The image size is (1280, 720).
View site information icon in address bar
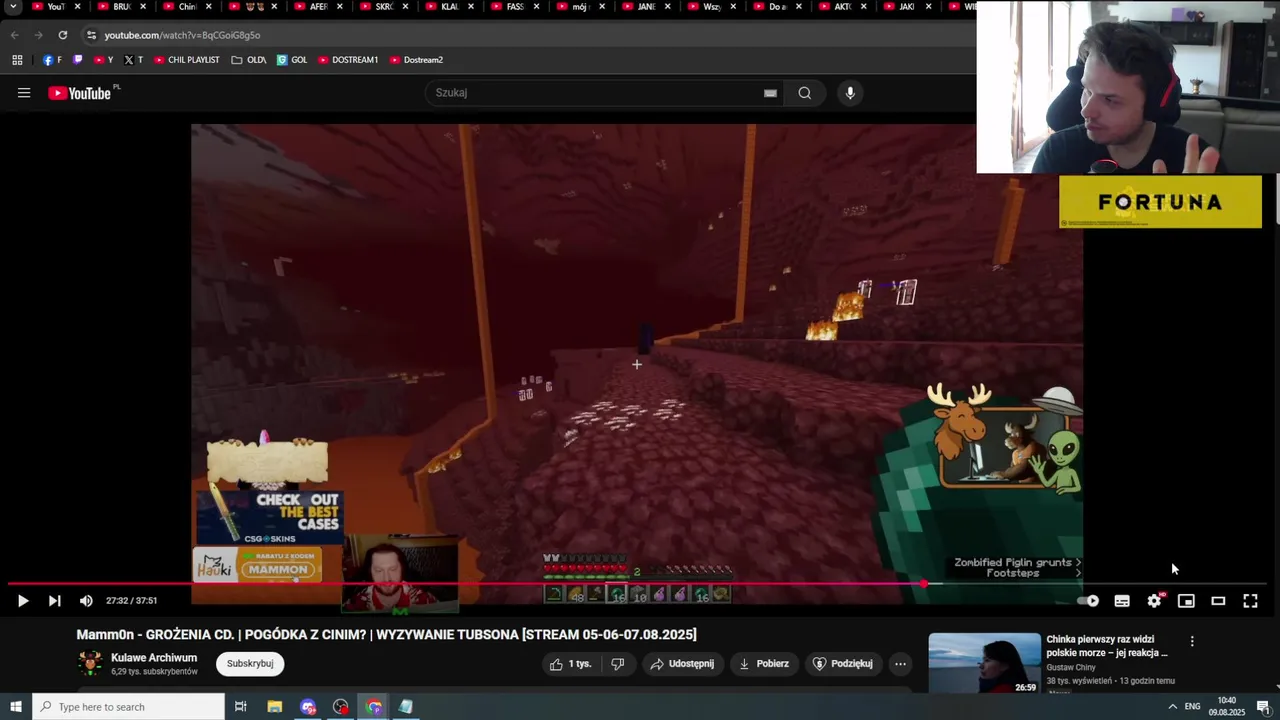click(x=91, y=35)
